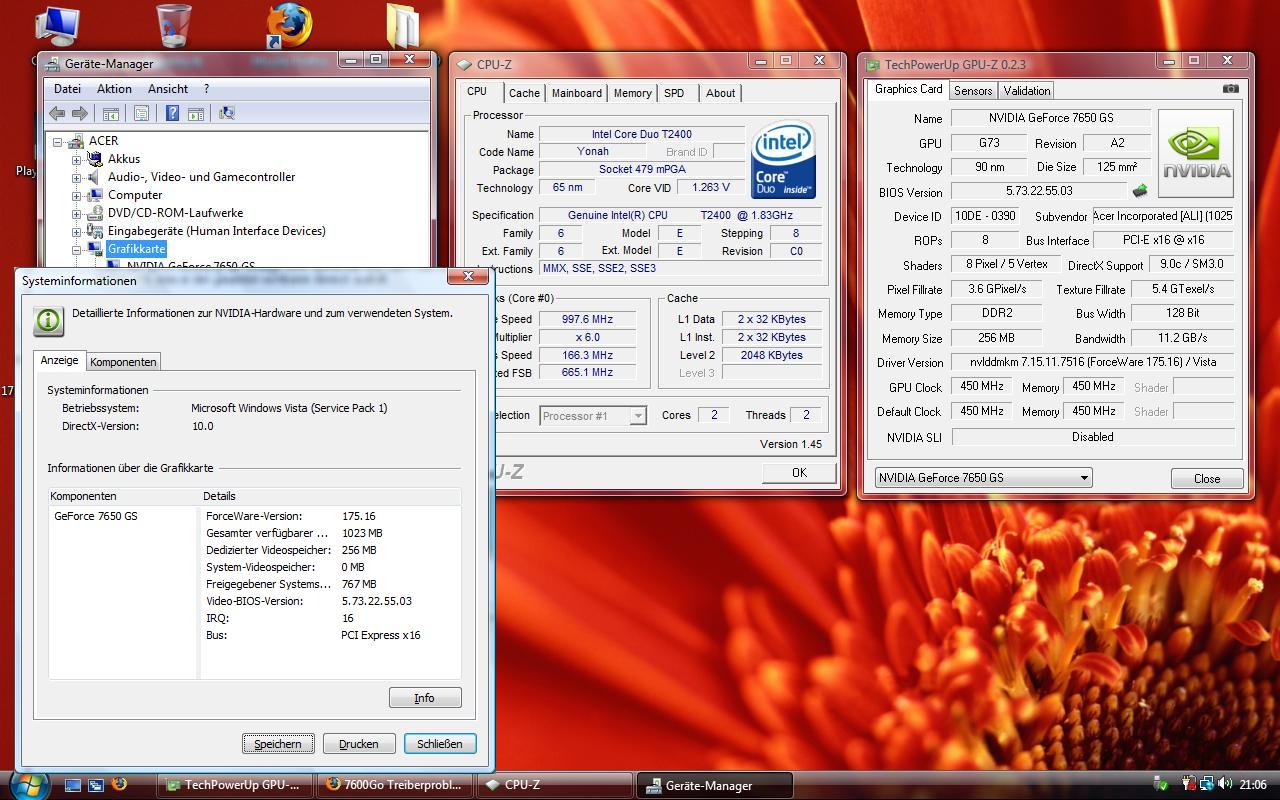Switch to Mainboard tab in CPU-Z
The image size is (1280, 800).
pos(577,93)
